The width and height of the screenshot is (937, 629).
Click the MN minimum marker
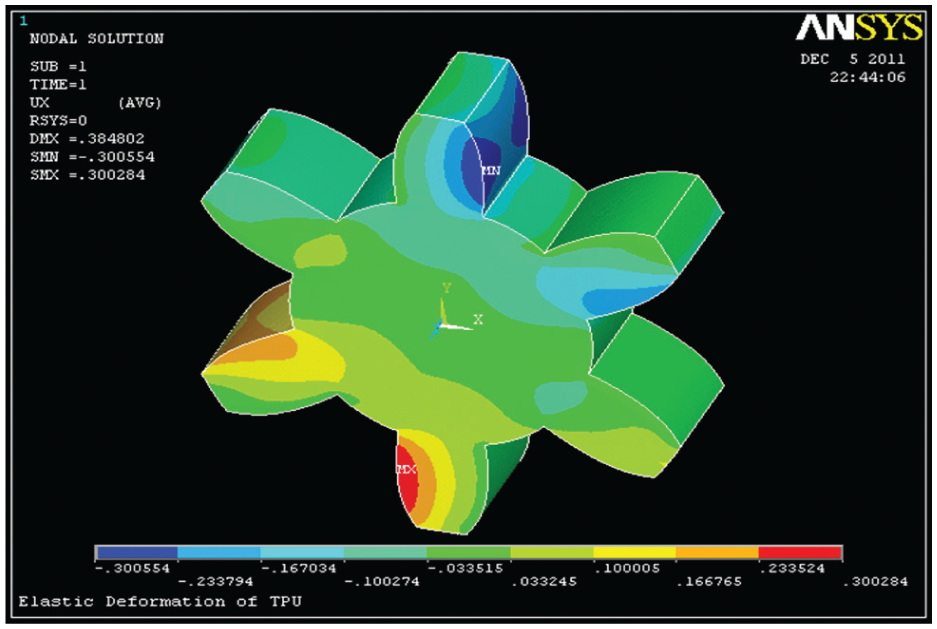(491, 171)
